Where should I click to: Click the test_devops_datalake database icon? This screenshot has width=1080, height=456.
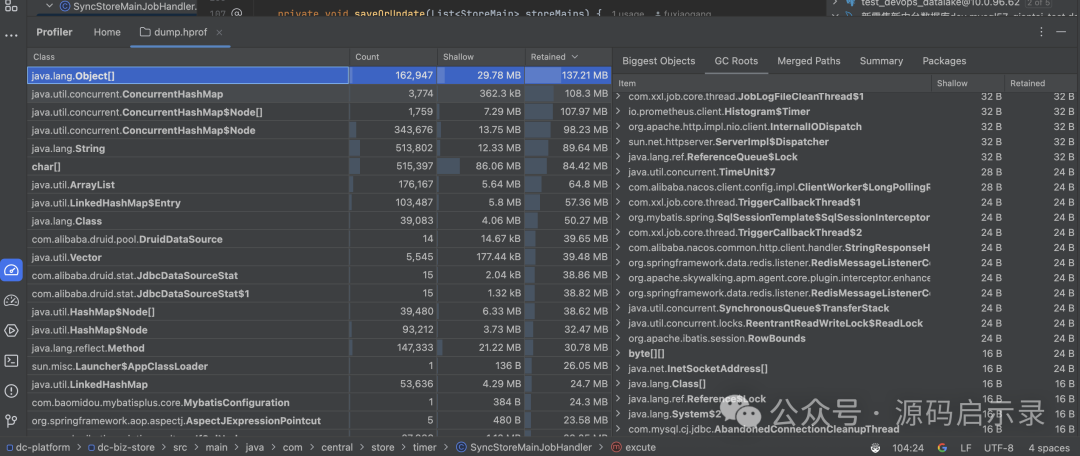pyautogui.click(x=852, y=3)
